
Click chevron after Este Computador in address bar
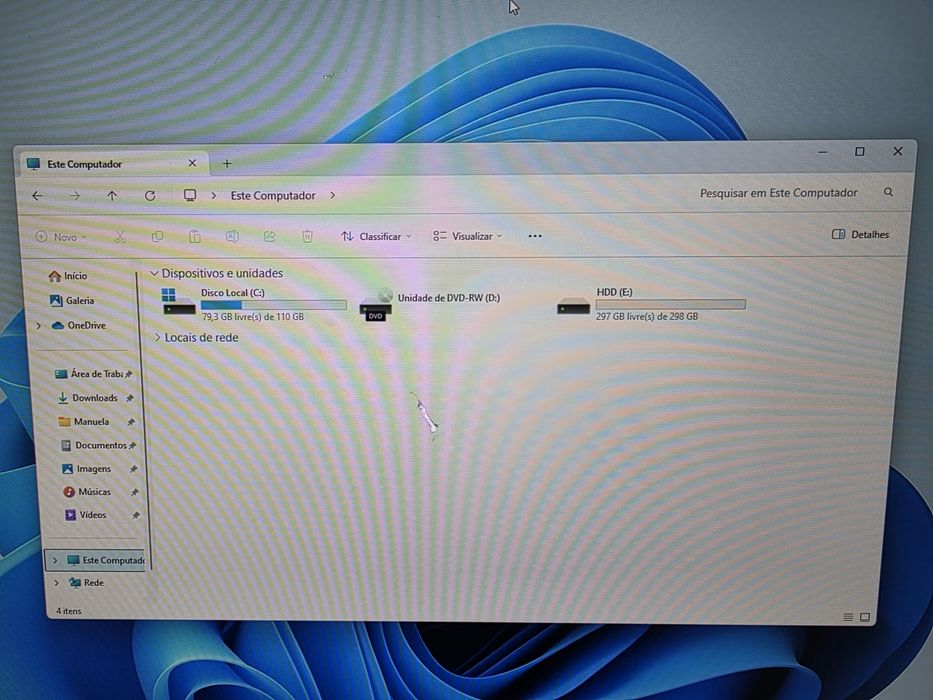[333, 195]
